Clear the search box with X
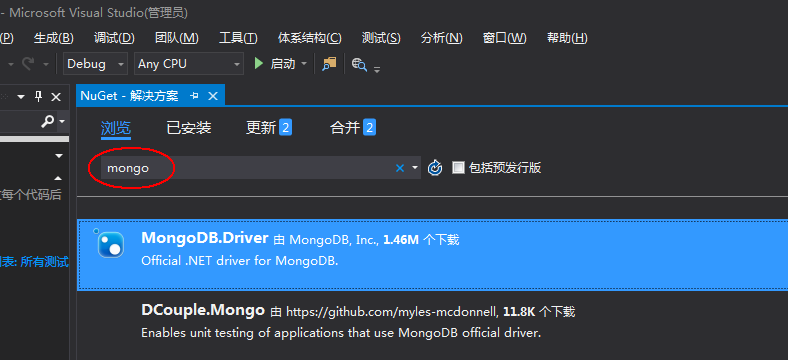Image resolution: width=788 pixels, height=360 pixels. coord(400,168)
